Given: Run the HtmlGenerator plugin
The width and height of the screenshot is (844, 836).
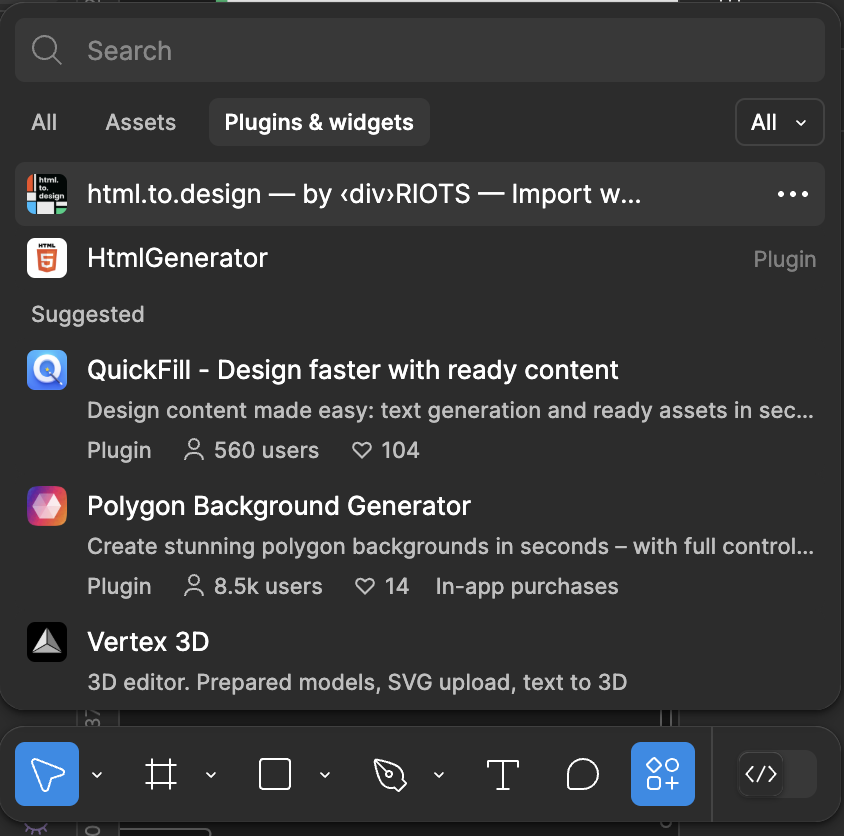Looking at the screenshot, I should pos(420,258).
